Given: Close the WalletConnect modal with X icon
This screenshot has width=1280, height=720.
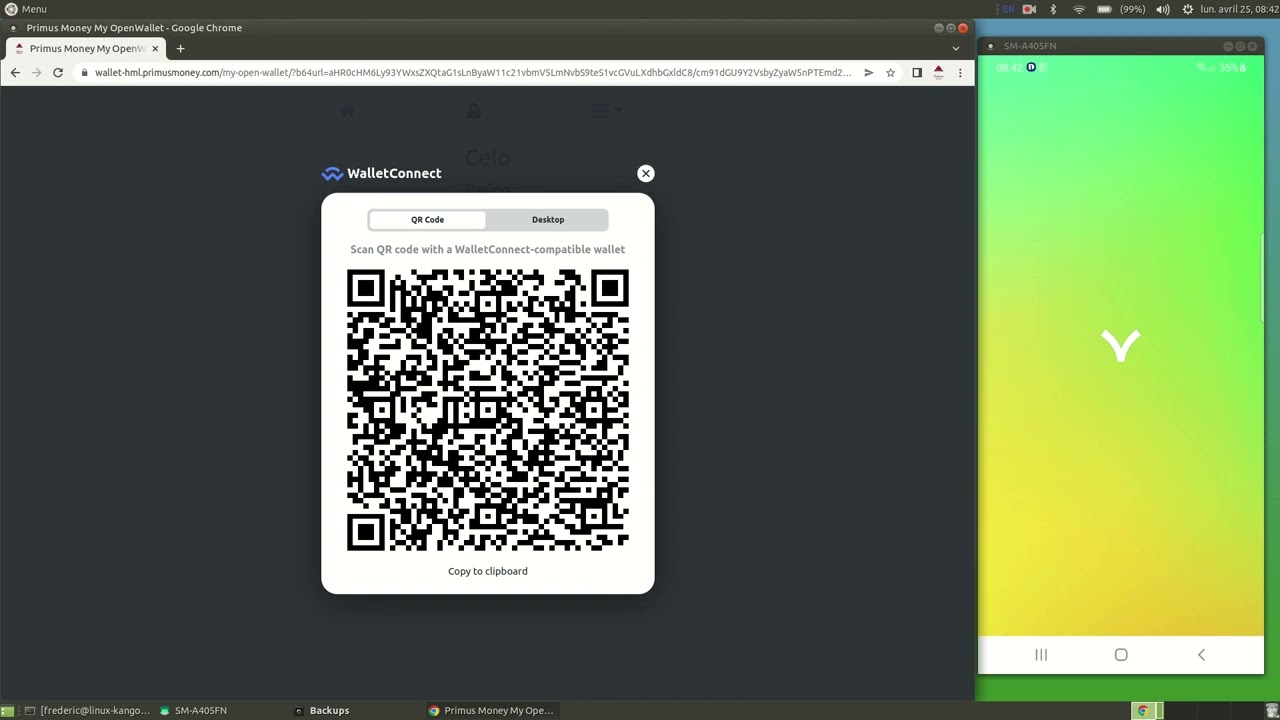Looking at the screenshot, I should pyautogui.click(x=646, y=174).
